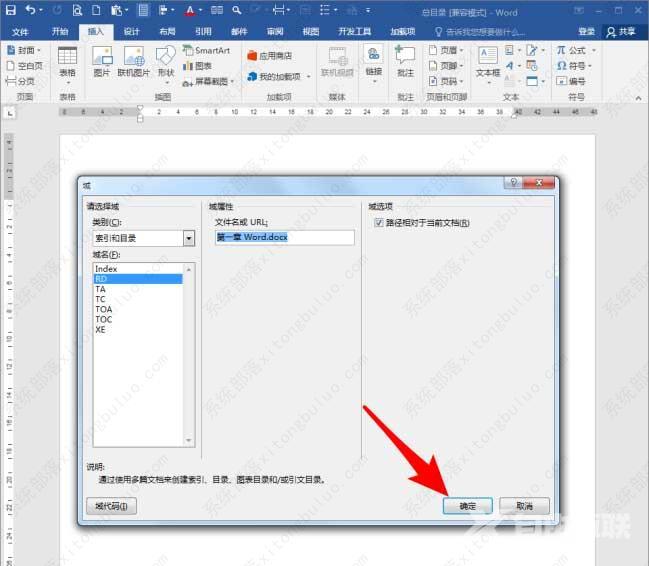
Task: Switch to the 审阅 Review tab
Action: (275, 31)
